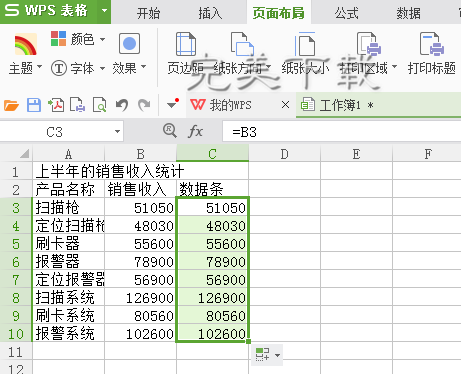The image size is (461, 374).
Task: Click the 刷卡器 cell
Action: click(68, 244)
